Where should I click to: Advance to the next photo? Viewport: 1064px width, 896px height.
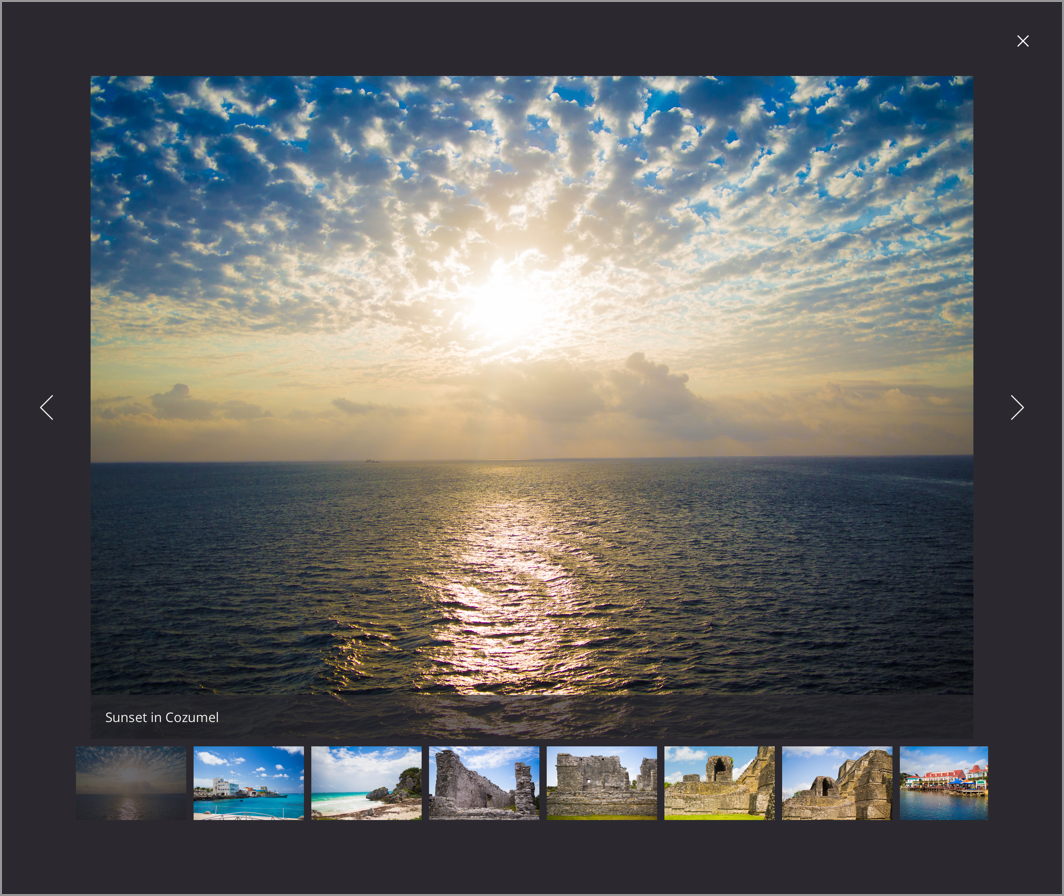coord(1016,407)
